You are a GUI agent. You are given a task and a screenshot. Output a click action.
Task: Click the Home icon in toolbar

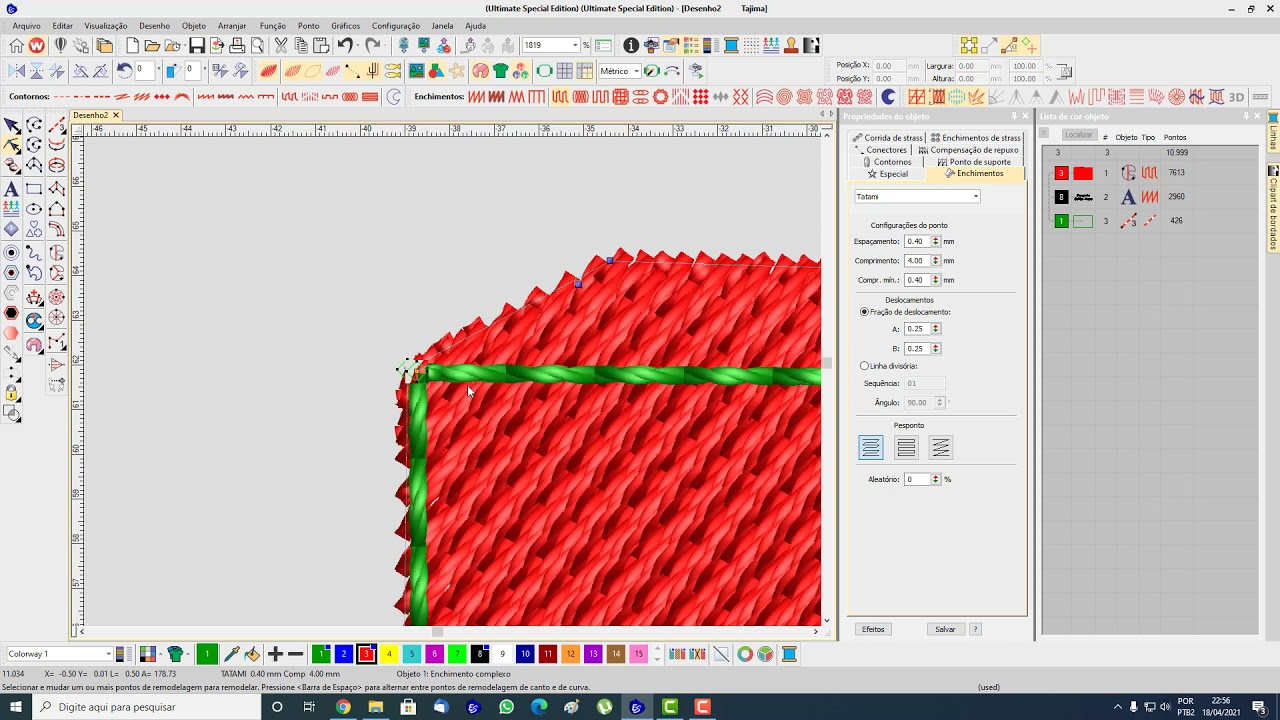point(16,45)
